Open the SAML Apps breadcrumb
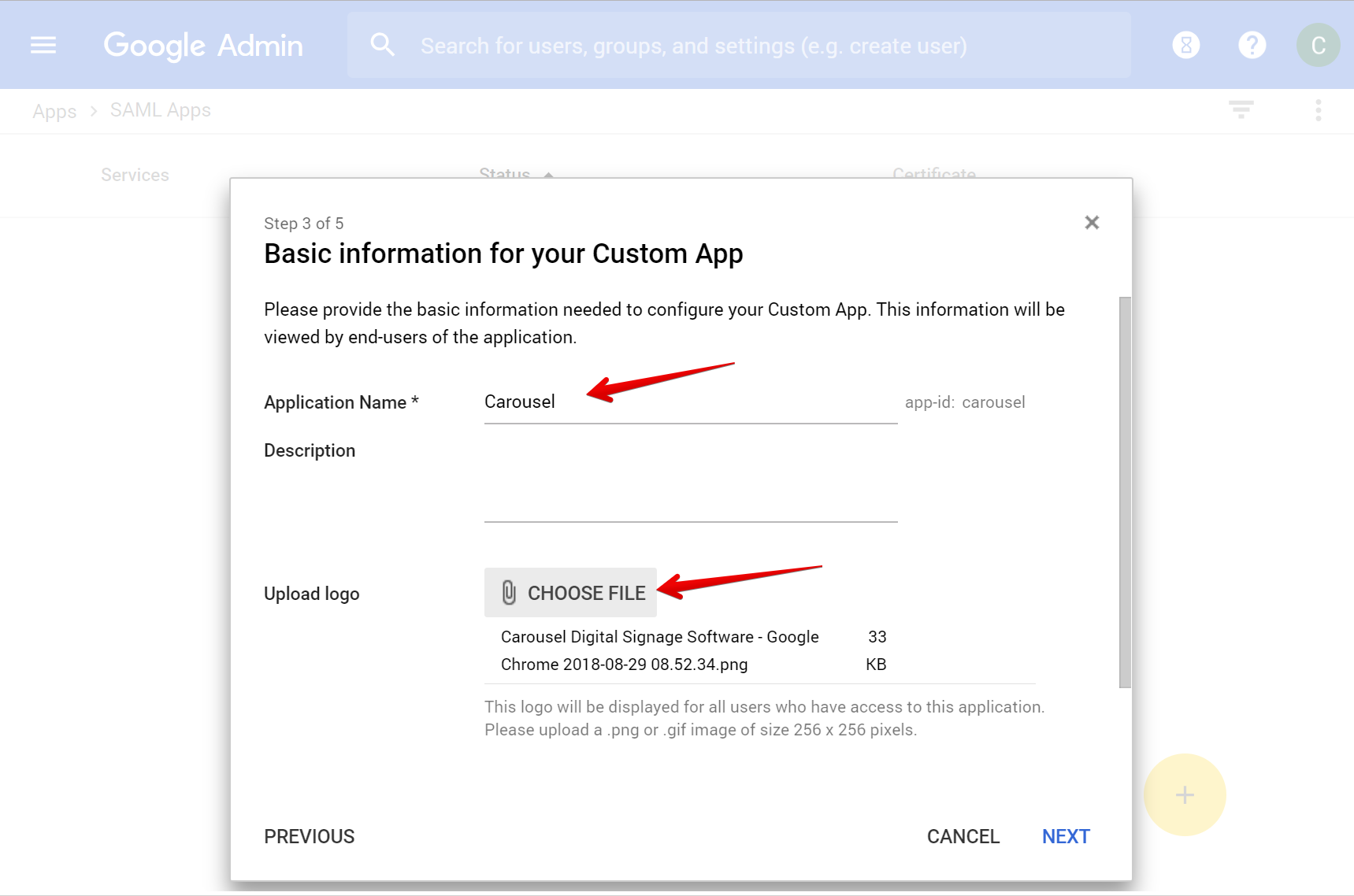 point(161,110)
